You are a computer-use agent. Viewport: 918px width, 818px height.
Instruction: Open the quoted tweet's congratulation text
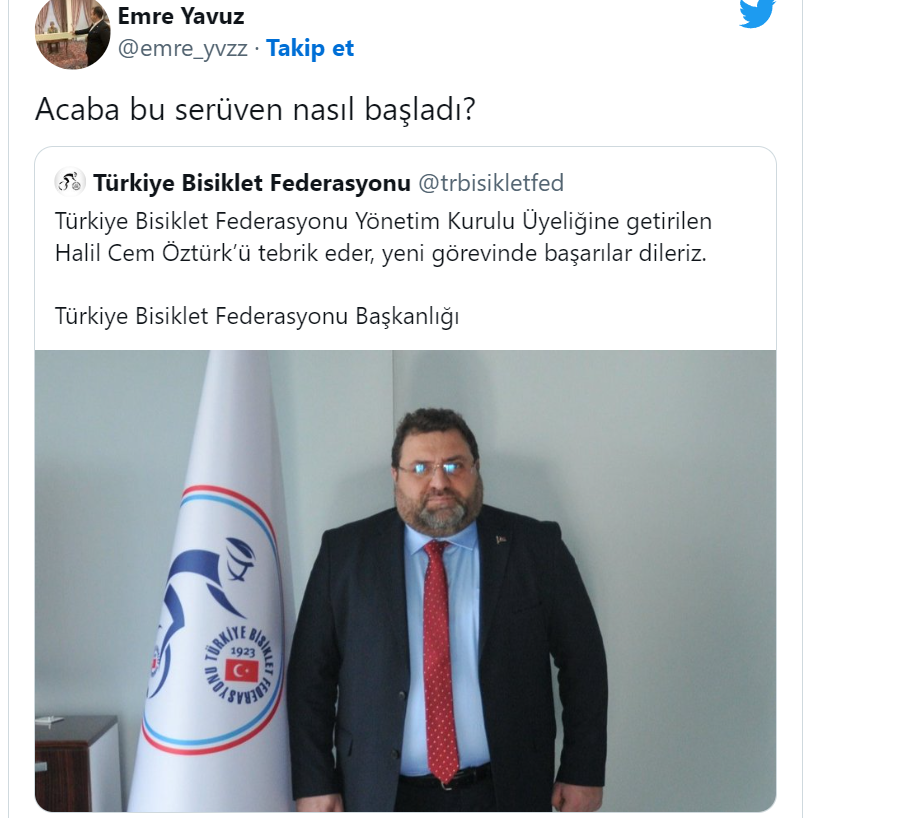[383, 237]
